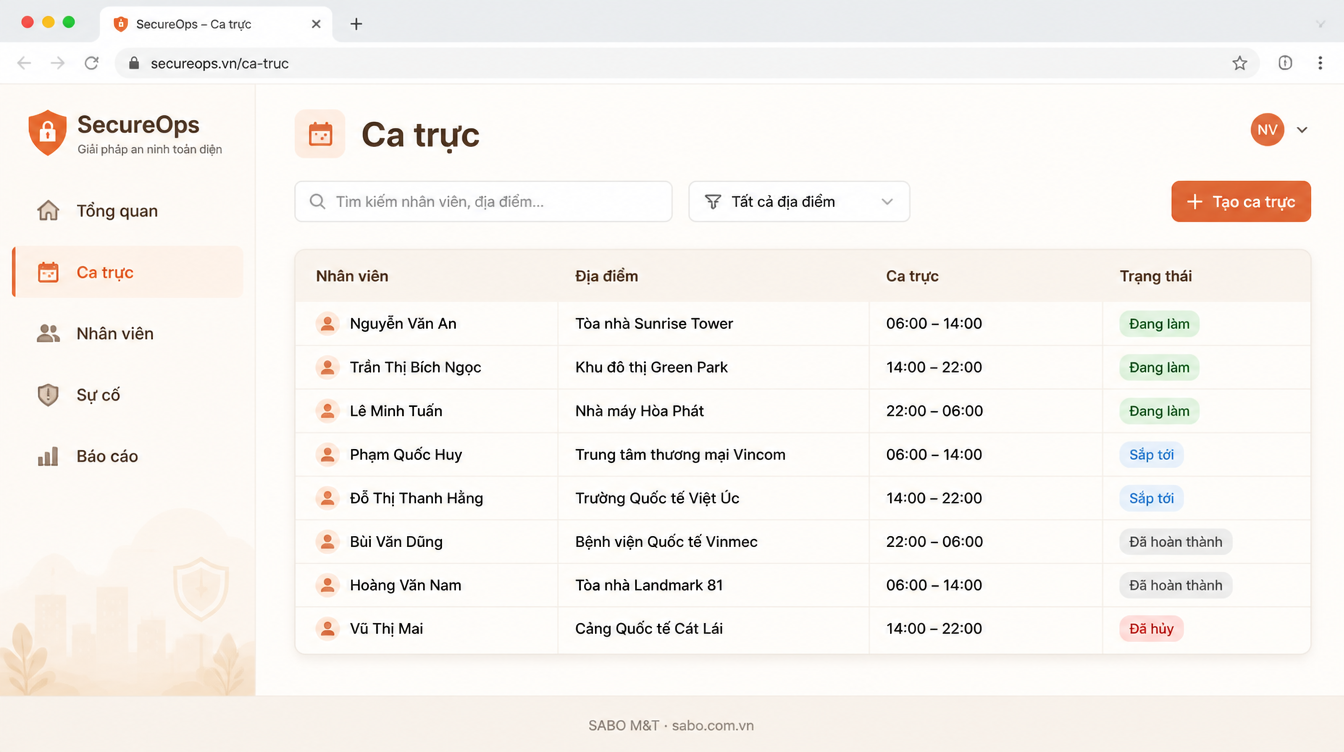Go forward with the browser forward arrow
The width and height of the screenshot is (1344, 752).
click(58, 63)
